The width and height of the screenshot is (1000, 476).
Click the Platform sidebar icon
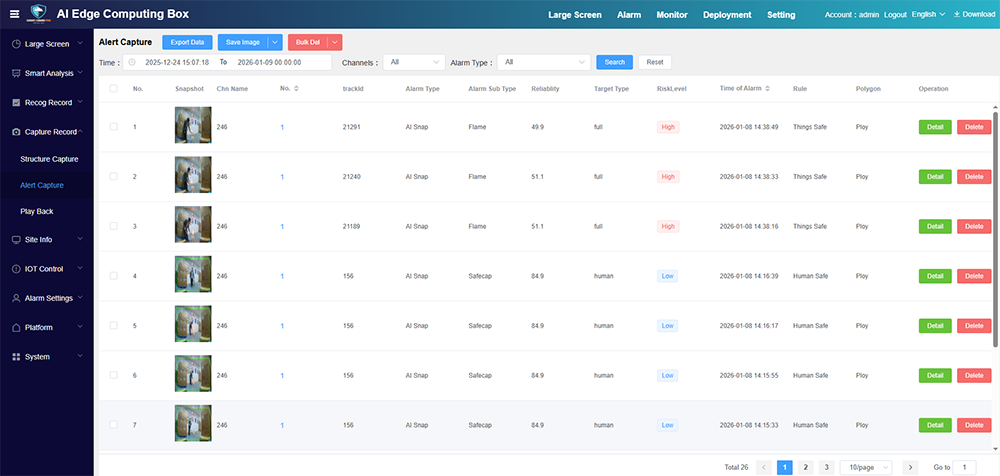coord(15,327)
